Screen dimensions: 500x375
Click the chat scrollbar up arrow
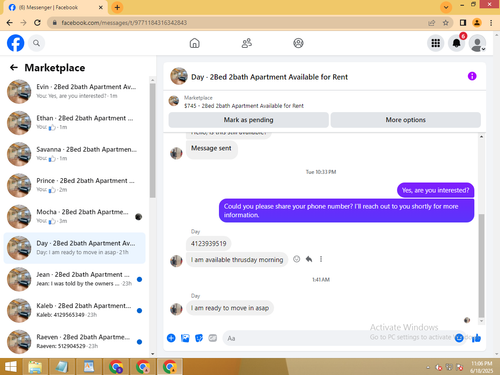point(481,137)
